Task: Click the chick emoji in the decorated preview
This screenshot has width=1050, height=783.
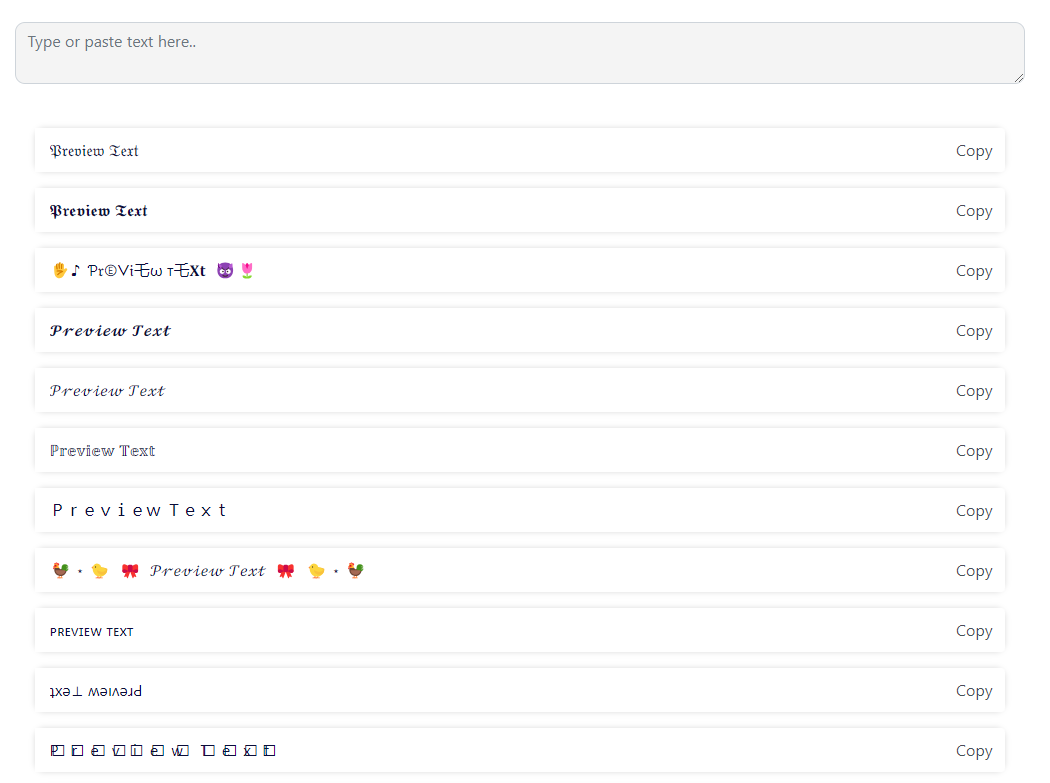Action: (x=99, y=570)
